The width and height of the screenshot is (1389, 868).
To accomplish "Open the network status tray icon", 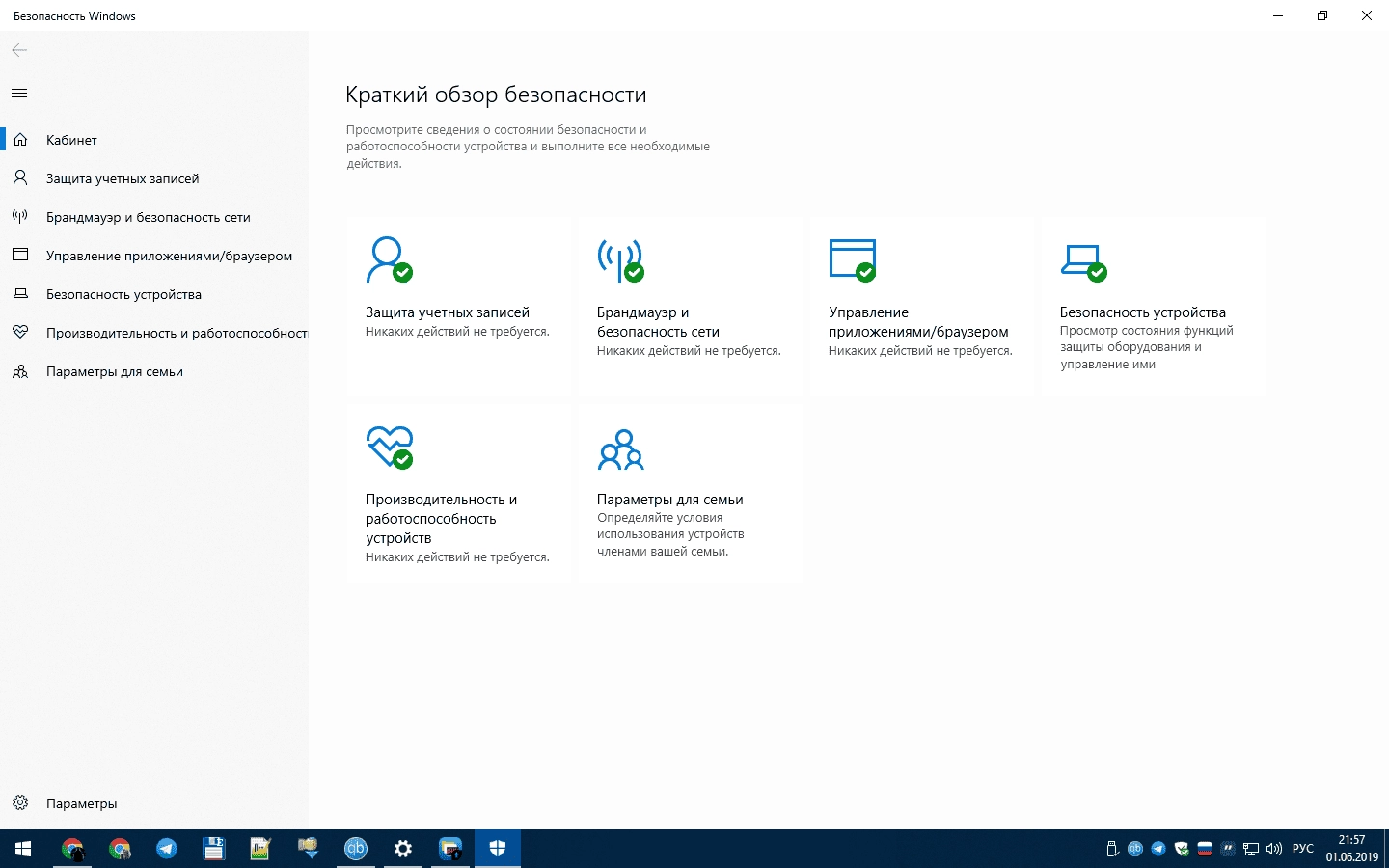I will pyautogui.click(x=1251, y=849).
